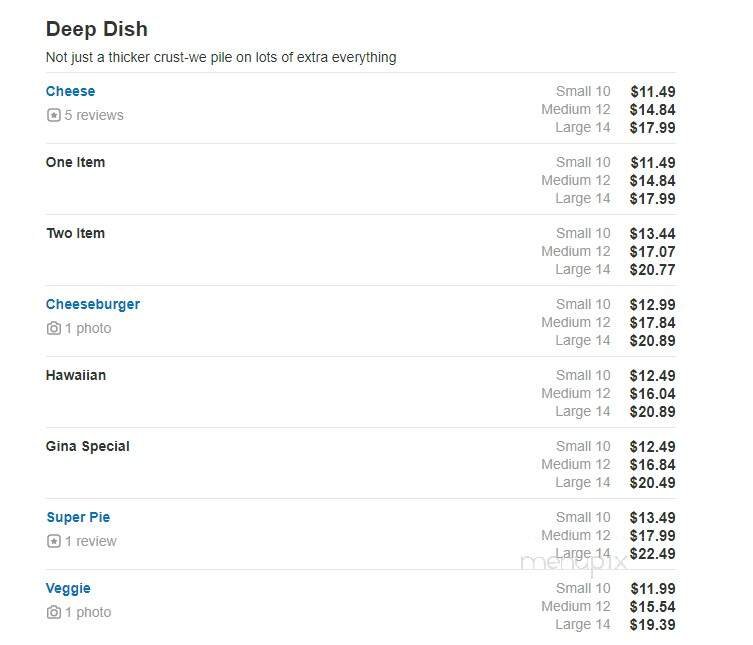Viewport: 753px width, 645px height.
Task: View the 5 reviews for Cheese
Action: tap(94, 115)
